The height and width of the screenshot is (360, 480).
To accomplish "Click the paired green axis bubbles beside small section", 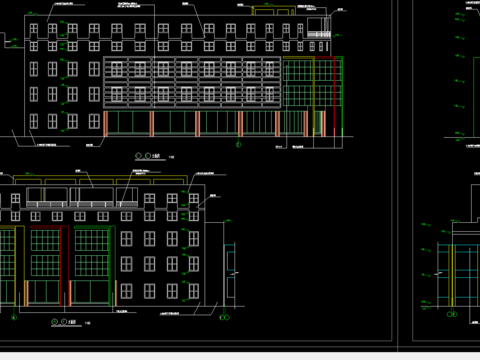I will coord(224,317).
